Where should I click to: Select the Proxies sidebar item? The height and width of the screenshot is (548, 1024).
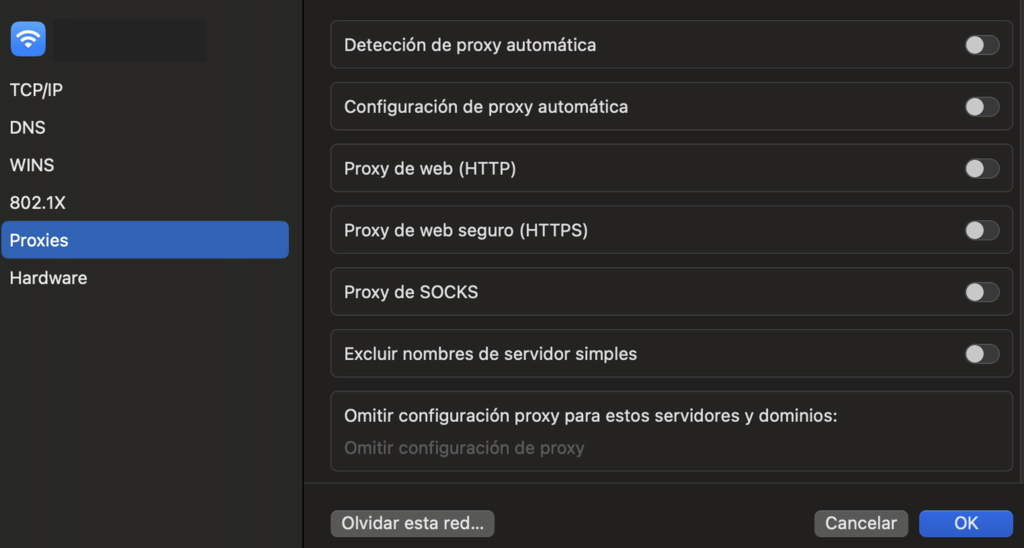coord(145,240)
